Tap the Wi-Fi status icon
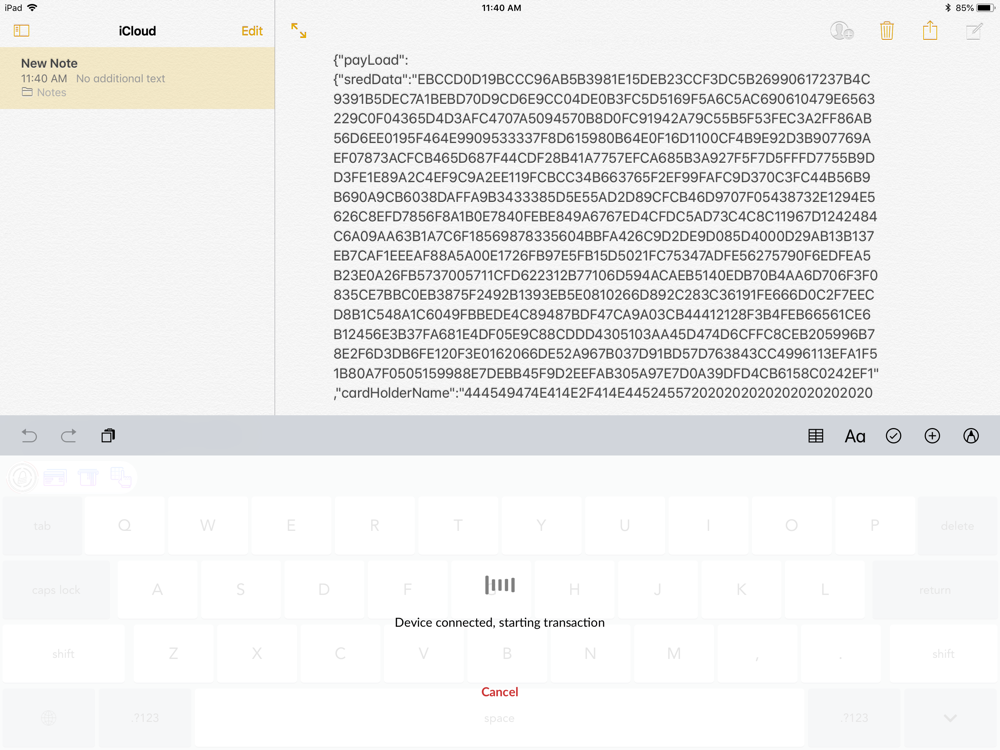Viewport: 1000px width, 750px height. 32,8
